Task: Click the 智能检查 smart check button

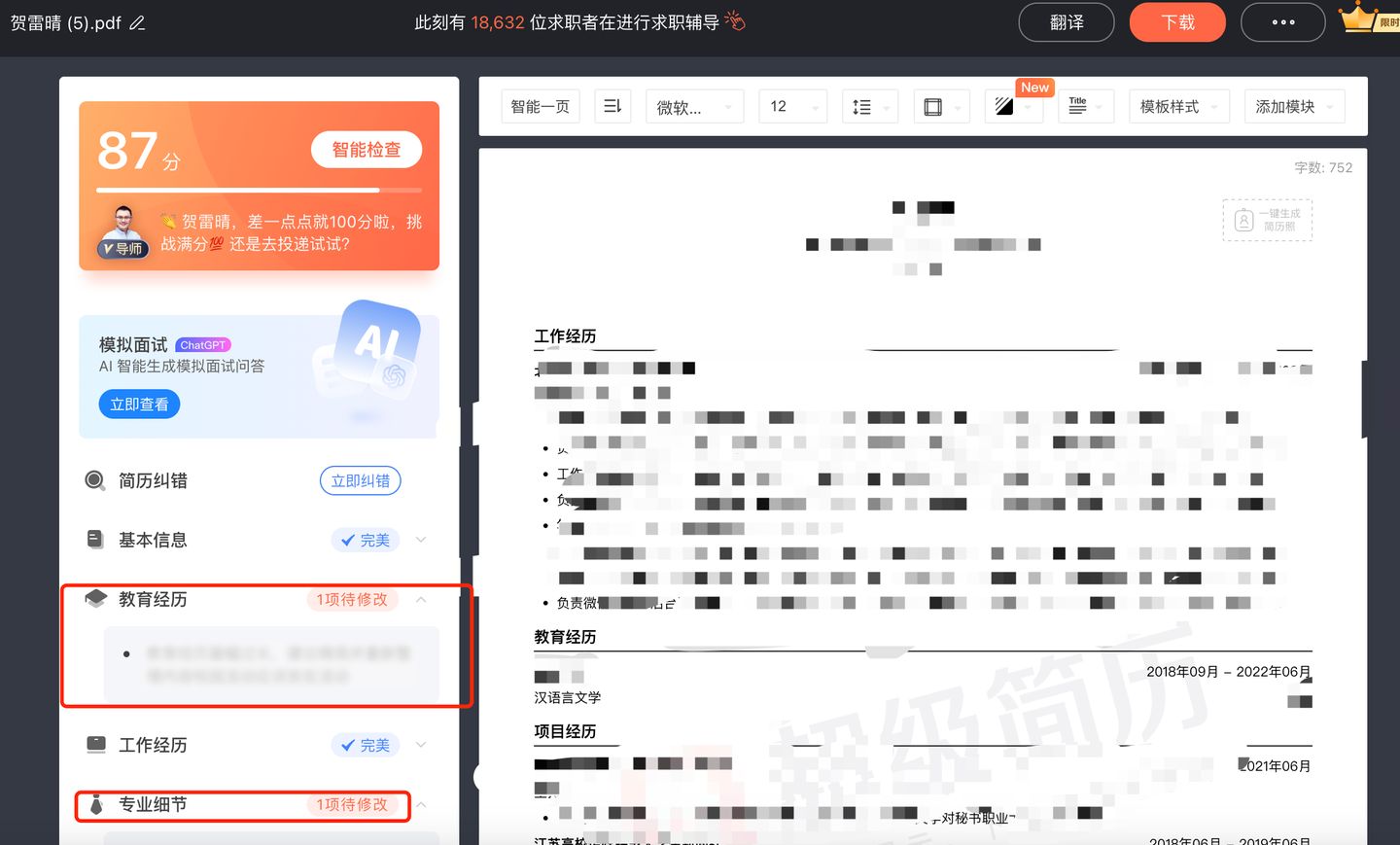Action: point(367,149)
